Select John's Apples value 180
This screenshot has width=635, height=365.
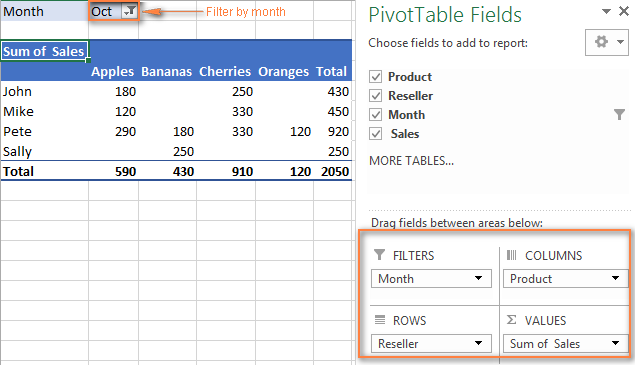(125, 92)
